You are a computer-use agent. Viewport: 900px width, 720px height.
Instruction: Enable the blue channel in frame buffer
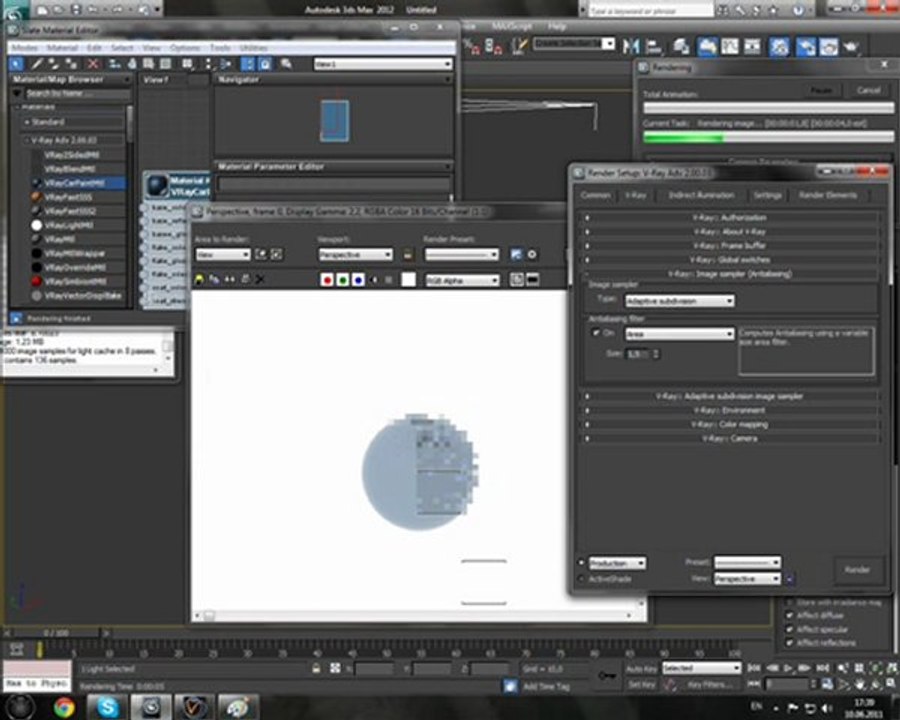click(x=357, y=281)
